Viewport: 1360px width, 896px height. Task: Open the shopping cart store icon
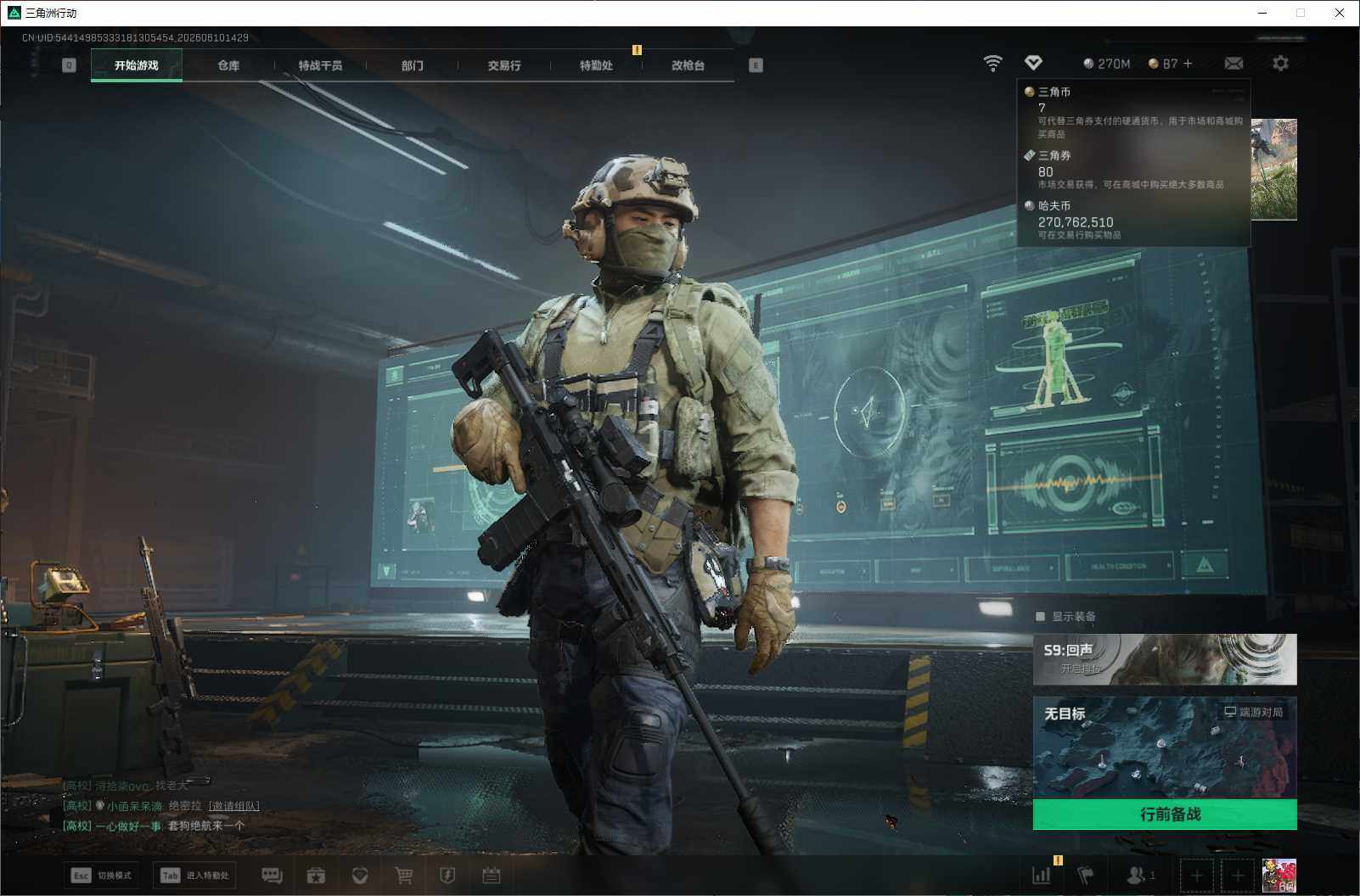tap(404, 876)
